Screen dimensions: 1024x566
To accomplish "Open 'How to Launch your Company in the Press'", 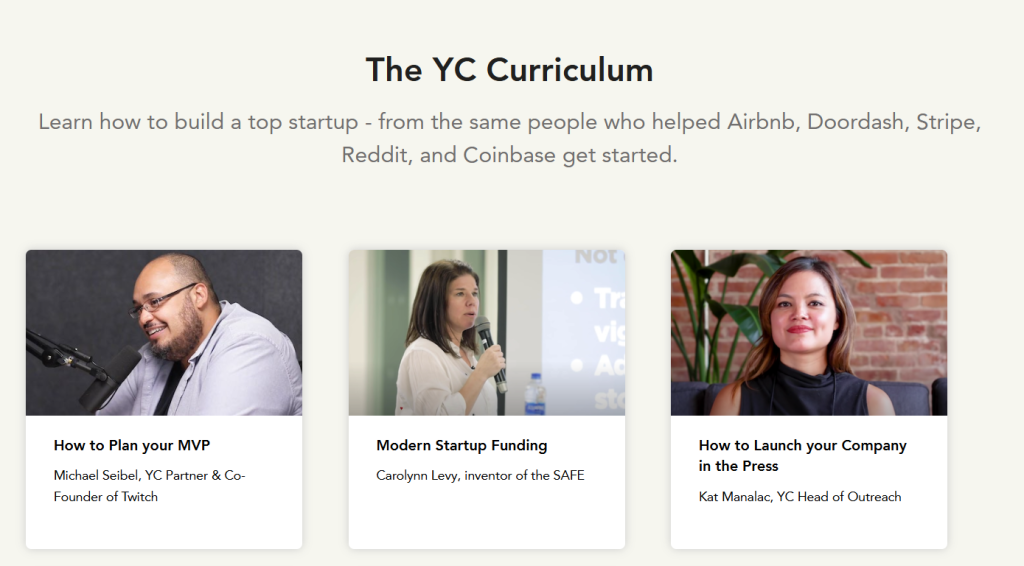I will point(803,456).
